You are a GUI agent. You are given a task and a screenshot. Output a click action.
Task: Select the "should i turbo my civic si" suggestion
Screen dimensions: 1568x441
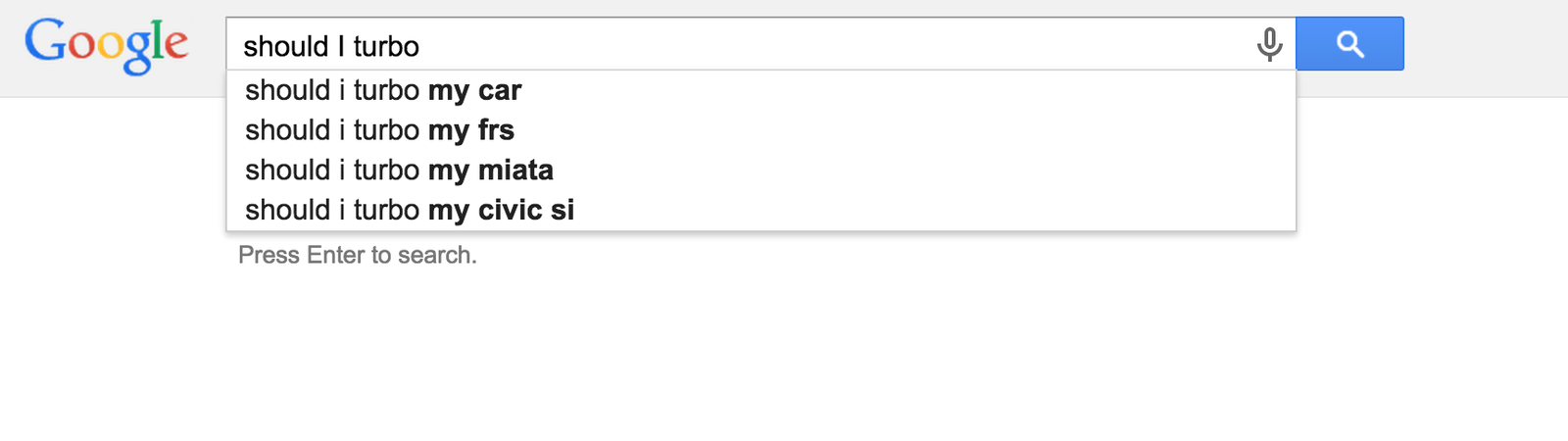point(410,210)
